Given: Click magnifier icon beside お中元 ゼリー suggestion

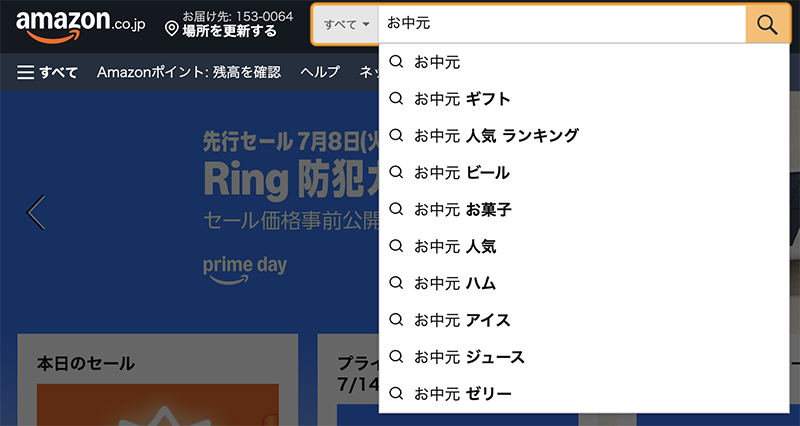Looking at the screenshot, I should click(x=396, y=393).
